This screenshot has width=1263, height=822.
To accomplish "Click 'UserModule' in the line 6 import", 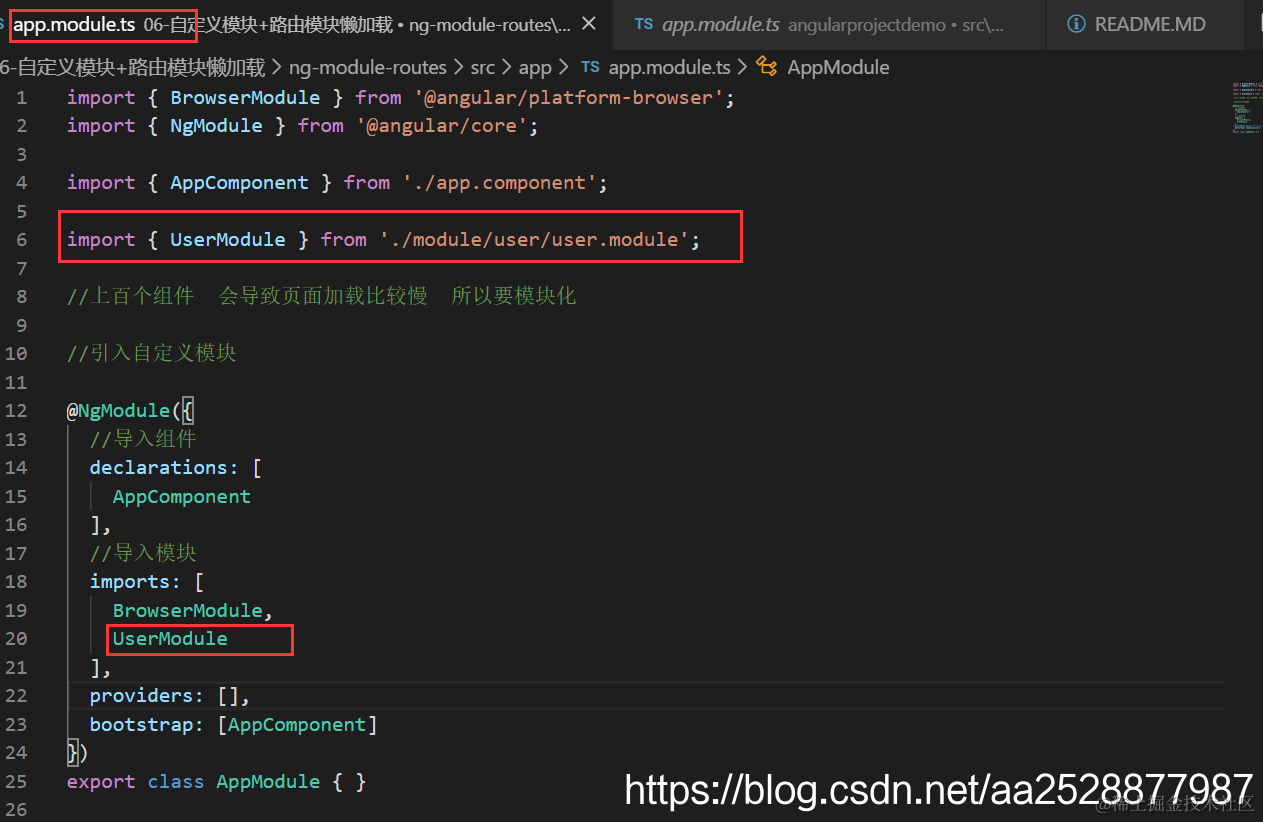I will pos(228,240).
